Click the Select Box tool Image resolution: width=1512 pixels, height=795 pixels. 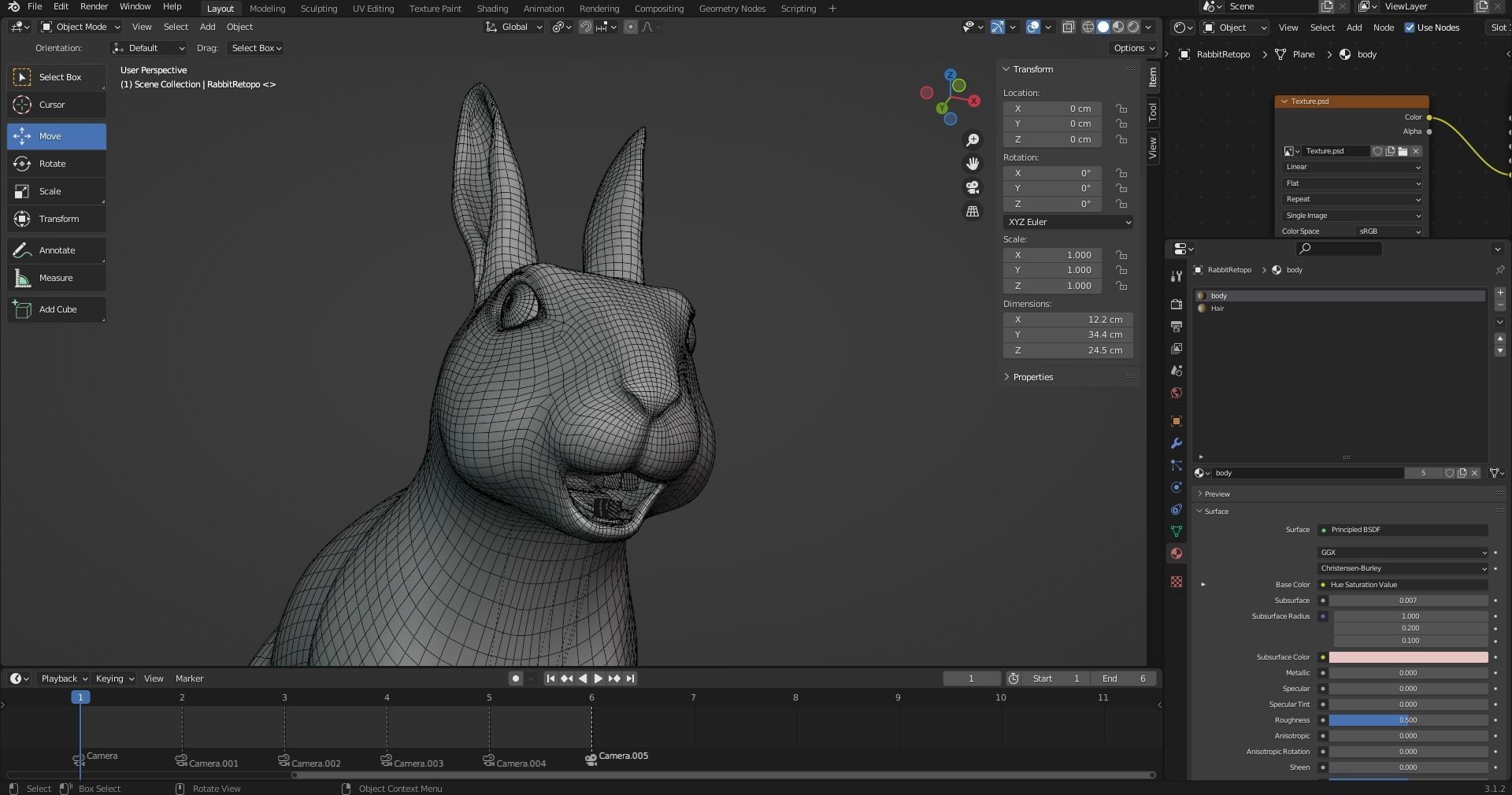pos(57,77)
